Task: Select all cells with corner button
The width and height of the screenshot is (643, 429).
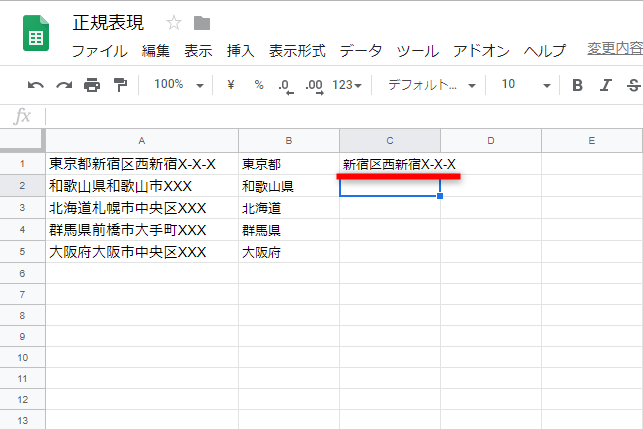Action: pyautogui.click(x=23, y=141)
